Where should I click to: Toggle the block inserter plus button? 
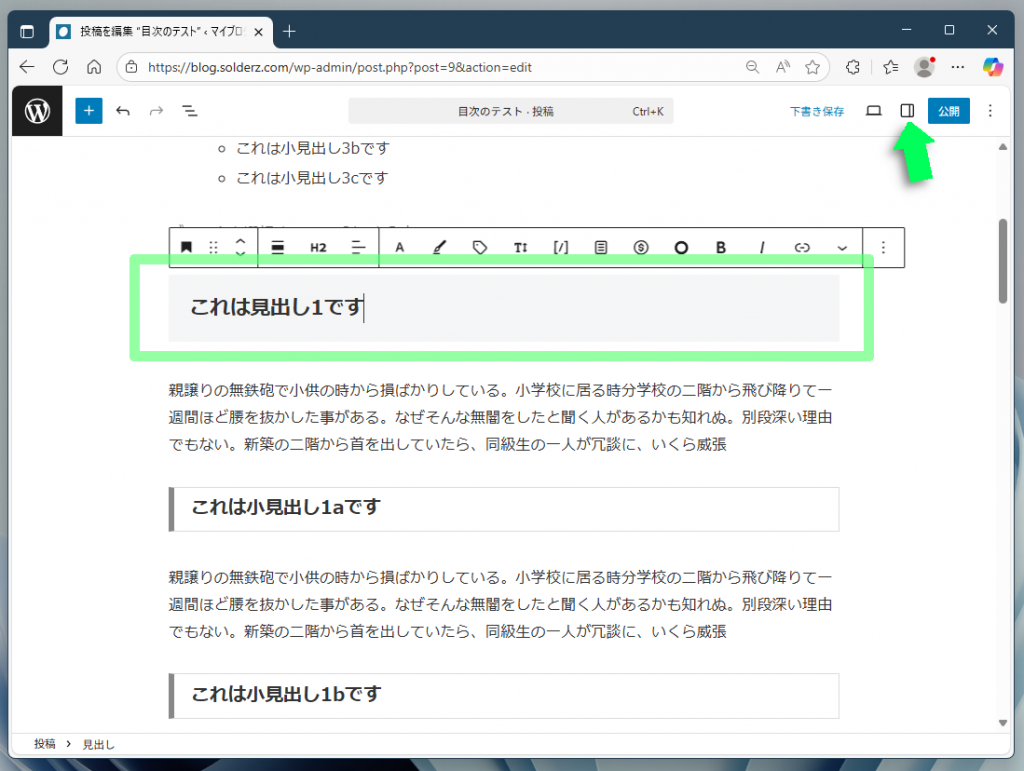click(x=89, y=111)
